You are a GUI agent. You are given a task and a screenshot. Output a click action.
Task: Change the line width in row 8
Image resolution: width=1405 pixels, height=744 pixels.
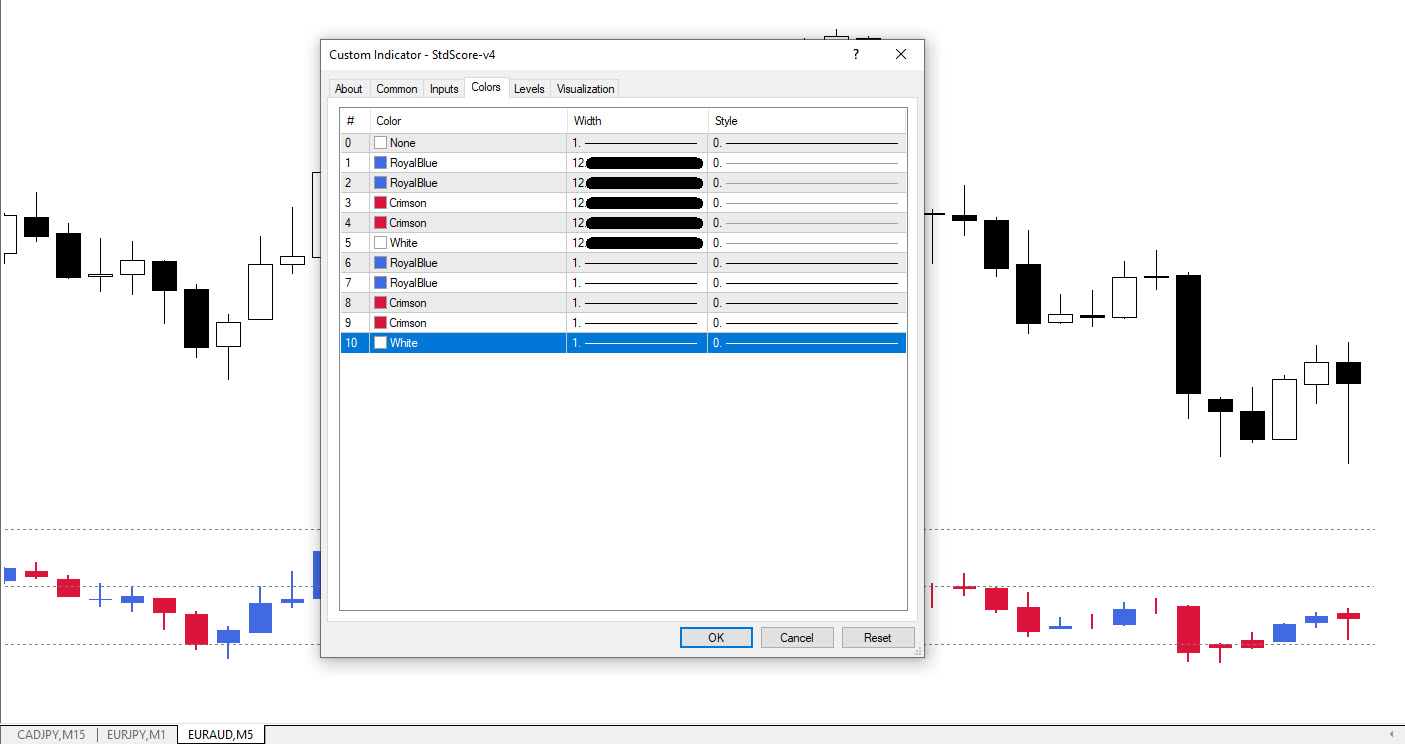click(637, 303)
